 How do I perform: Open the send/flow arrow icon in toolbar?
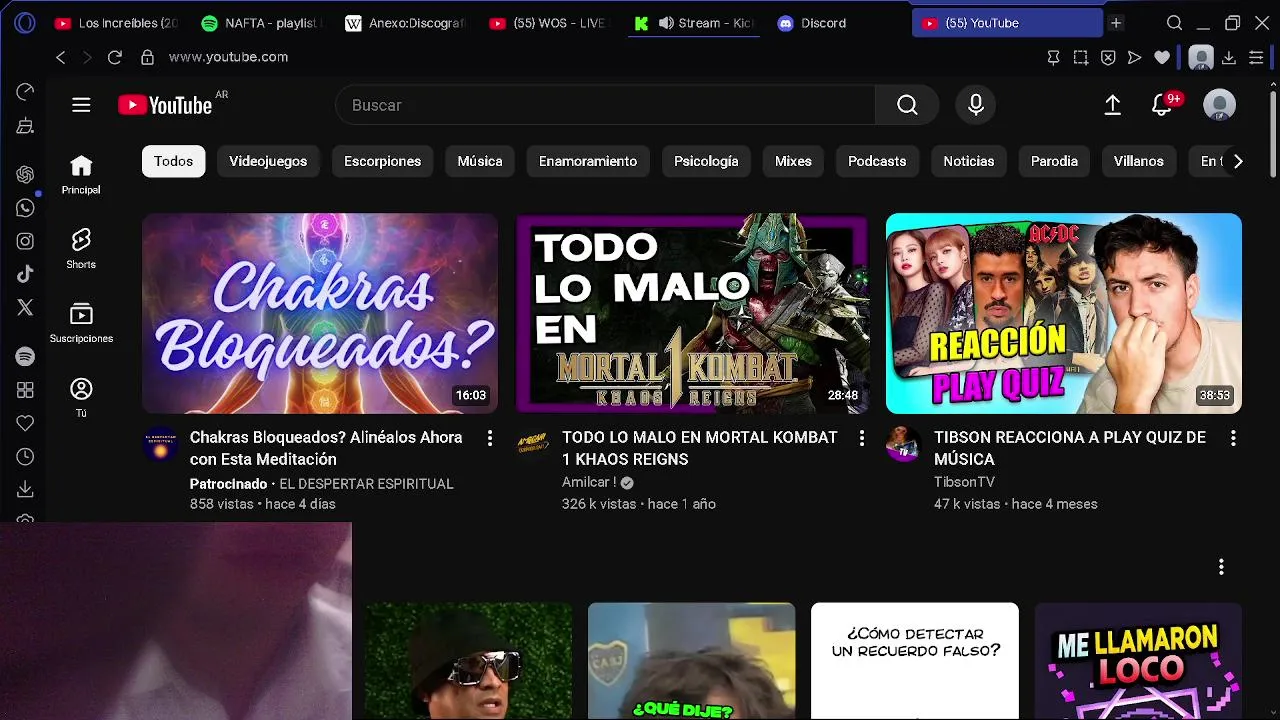click(x=1134, y=57)
